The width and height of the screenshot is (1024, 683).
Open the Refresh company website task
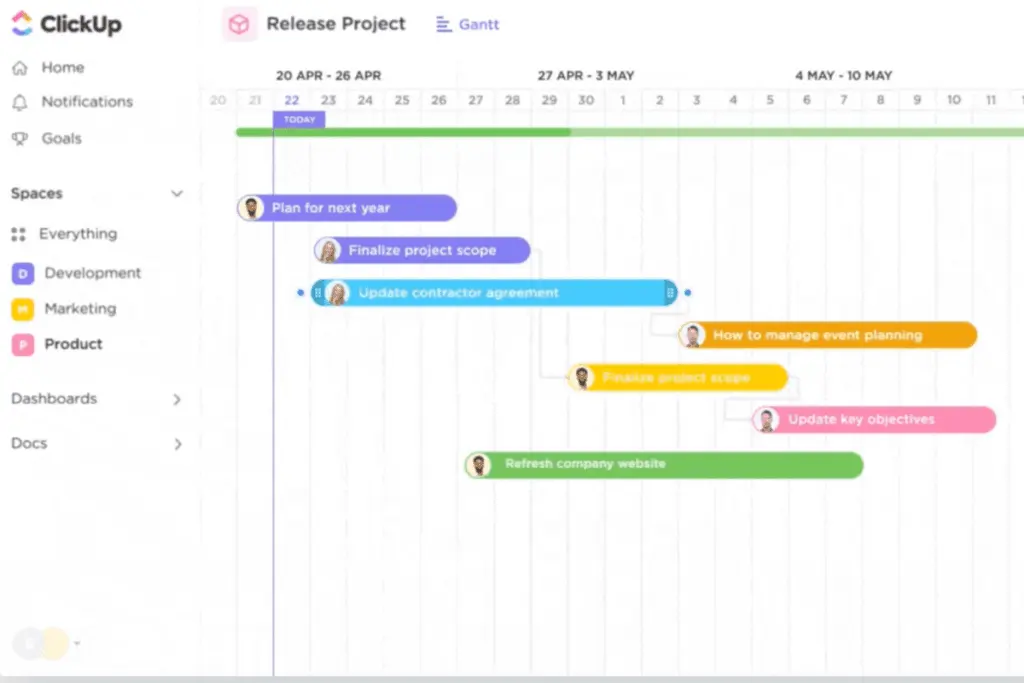(664, 465)
